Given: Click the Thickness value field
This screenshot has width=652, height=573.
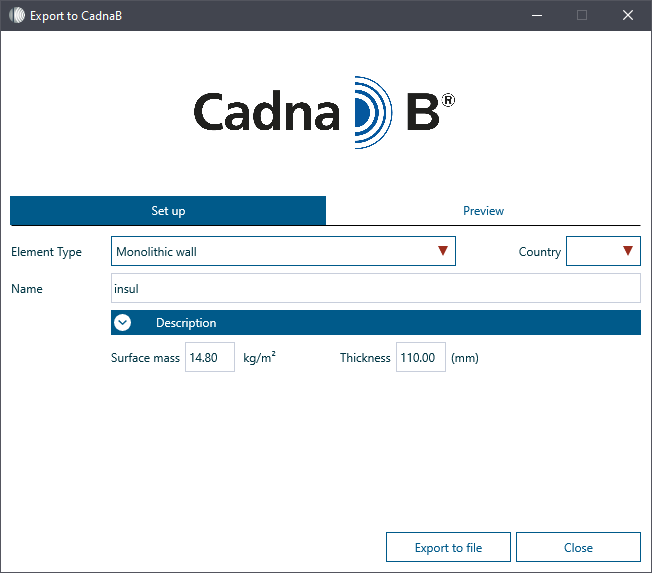Looking at the screenshot, I should (421, 357).
